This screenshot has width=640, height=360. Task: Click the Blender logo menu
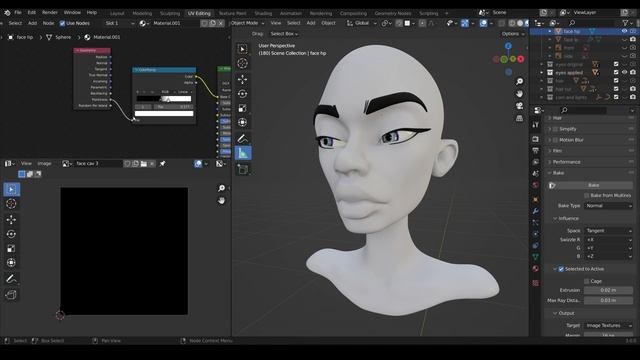click(7, 13)
